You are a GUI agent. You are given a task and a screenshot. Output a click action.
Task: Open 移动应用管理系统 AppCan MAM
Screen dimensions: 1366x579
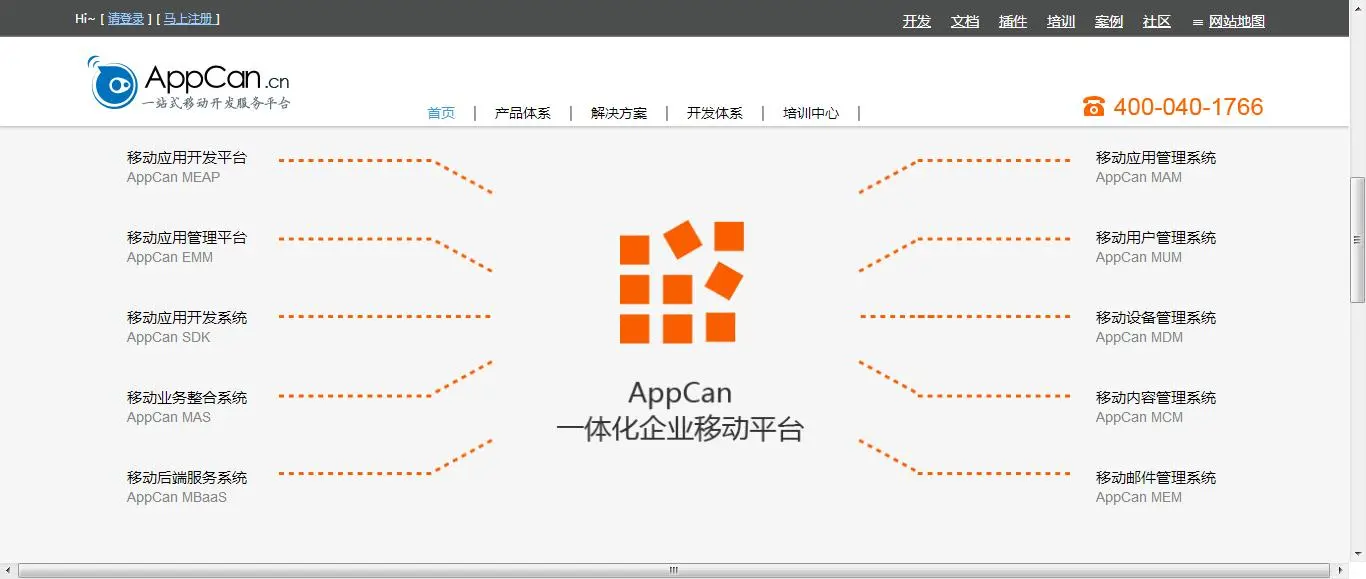click(x=1156, y=167)
